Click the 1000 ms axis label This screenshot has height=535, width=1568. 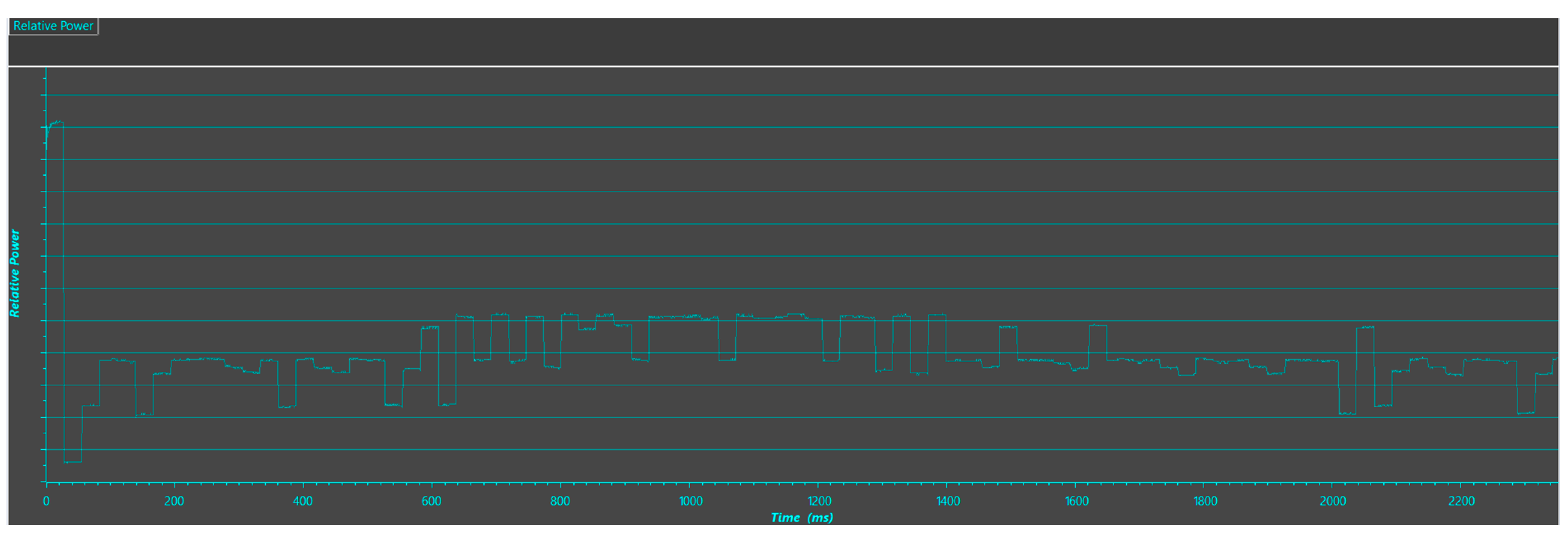(x=690, y=502)
